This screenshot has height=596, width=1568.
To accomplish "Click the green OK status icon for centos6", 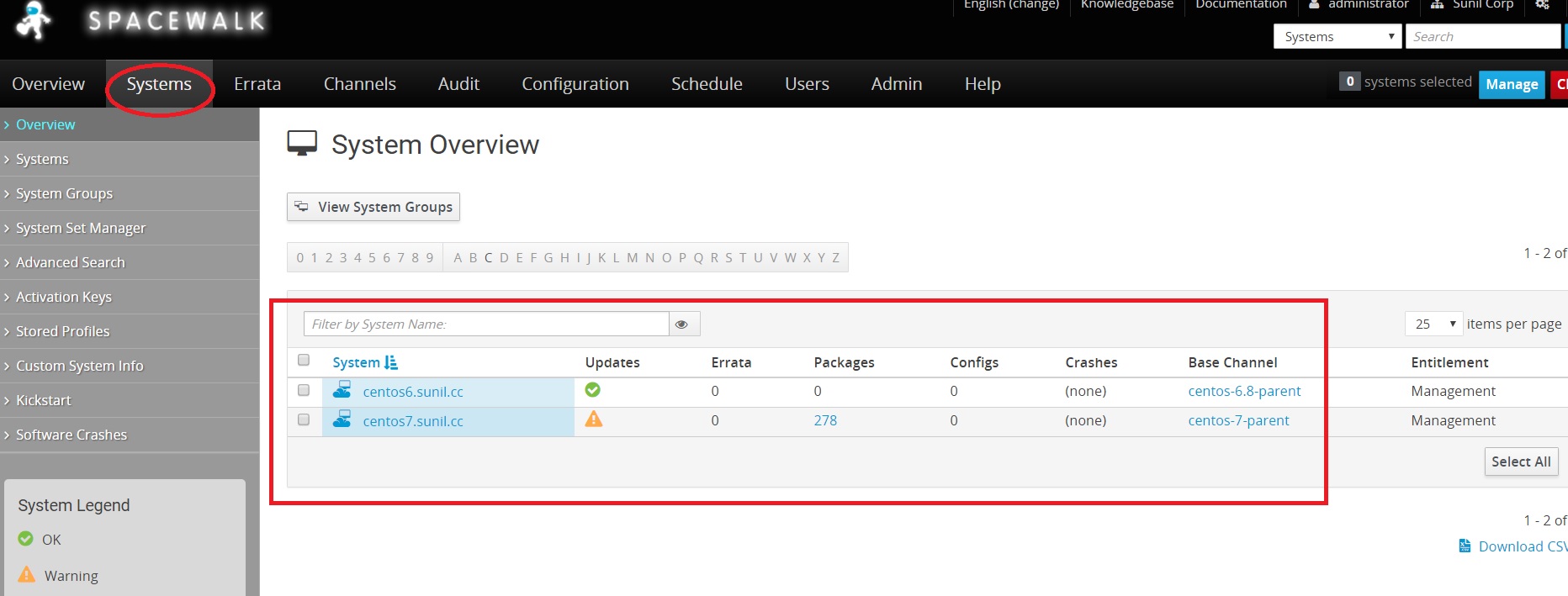I will (593, 390).
